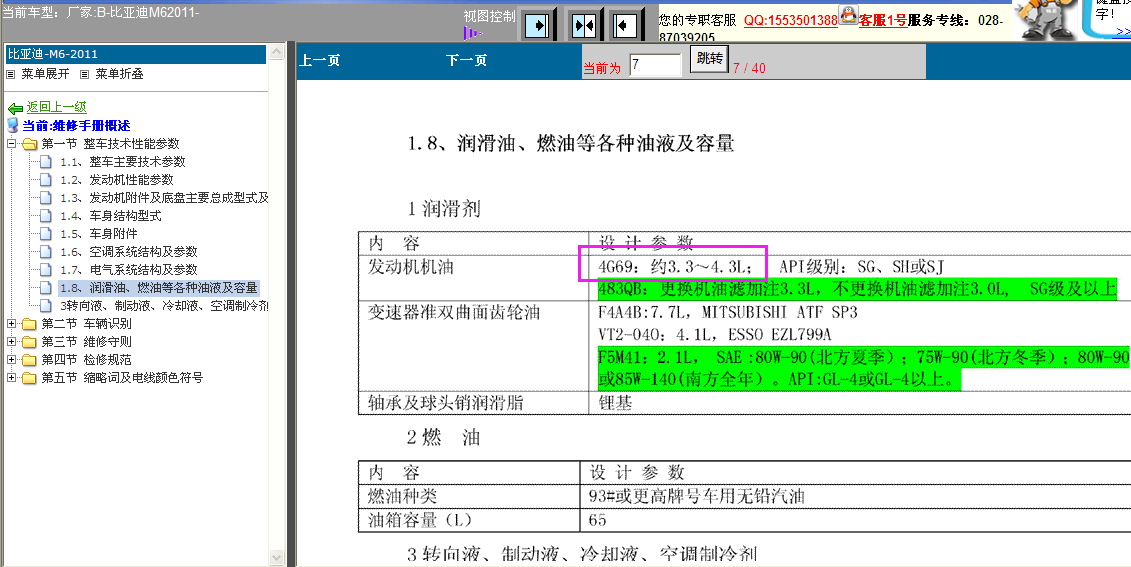The height and width of the screenshot is (567, 1131).
Task: Click the 当前:维修手册概述 label
Action: coord(76,126)
